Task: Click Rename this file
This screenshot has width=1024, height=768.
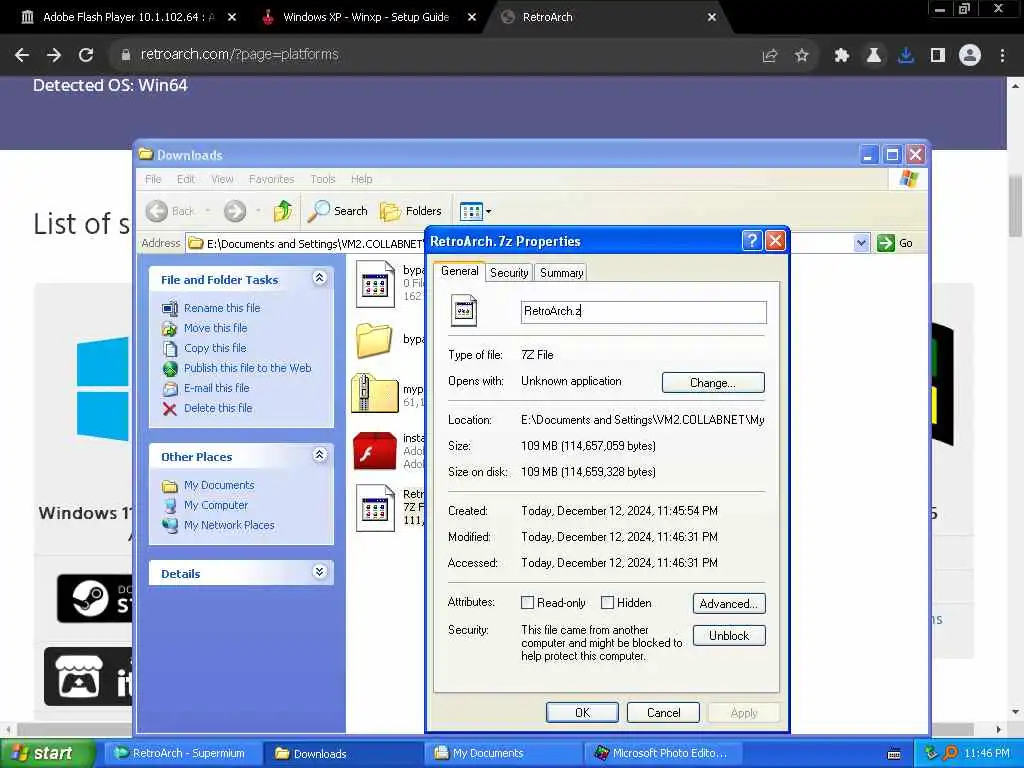Action: tap(222, 308)
